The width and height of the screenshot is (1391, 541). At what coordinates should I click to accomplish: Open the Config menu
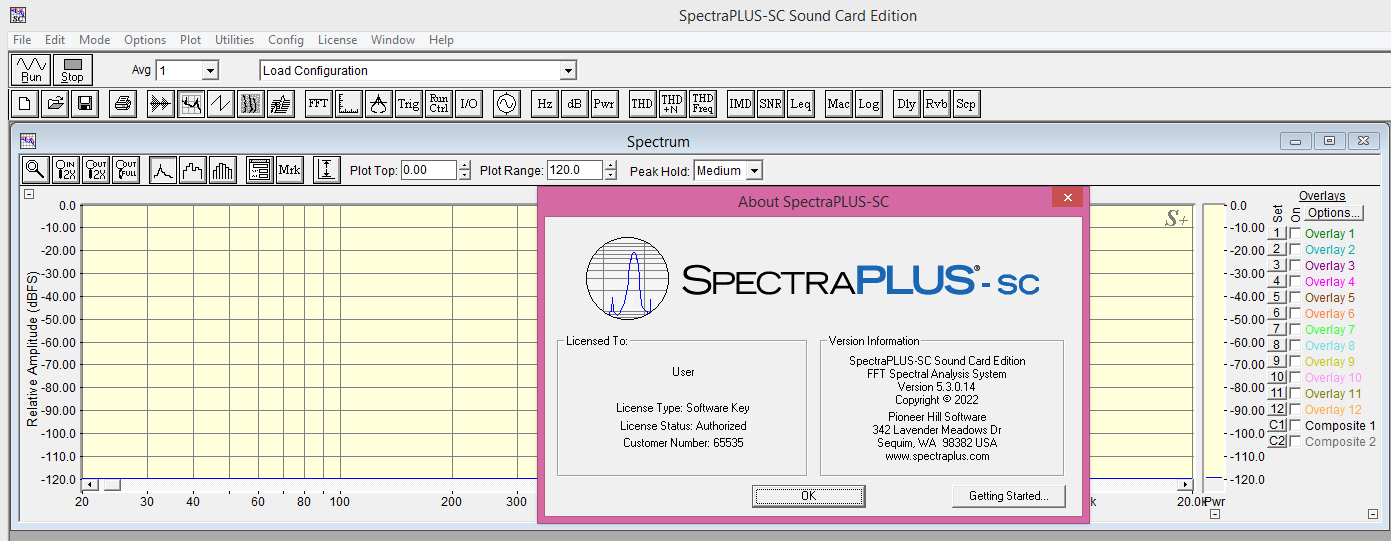pos(286,40)
